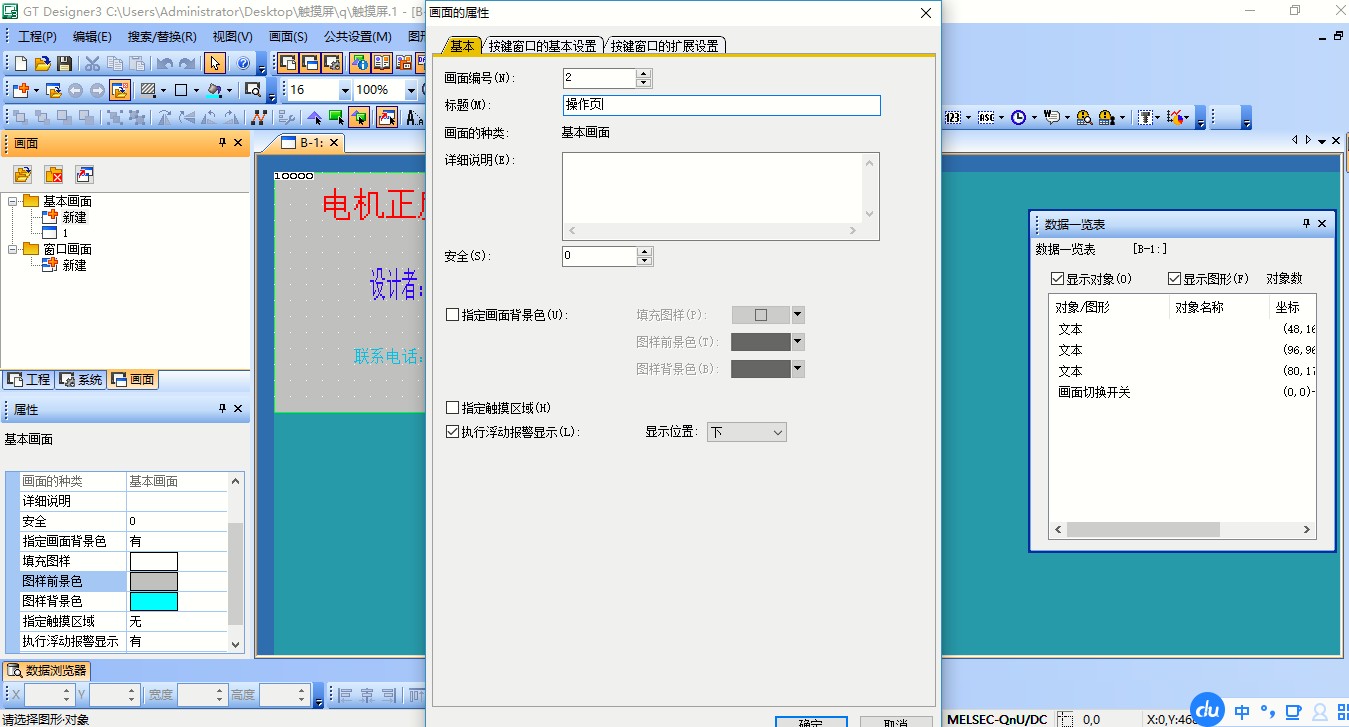Open the 视图(V) menu
The image size is (1349, 727).
232,37
